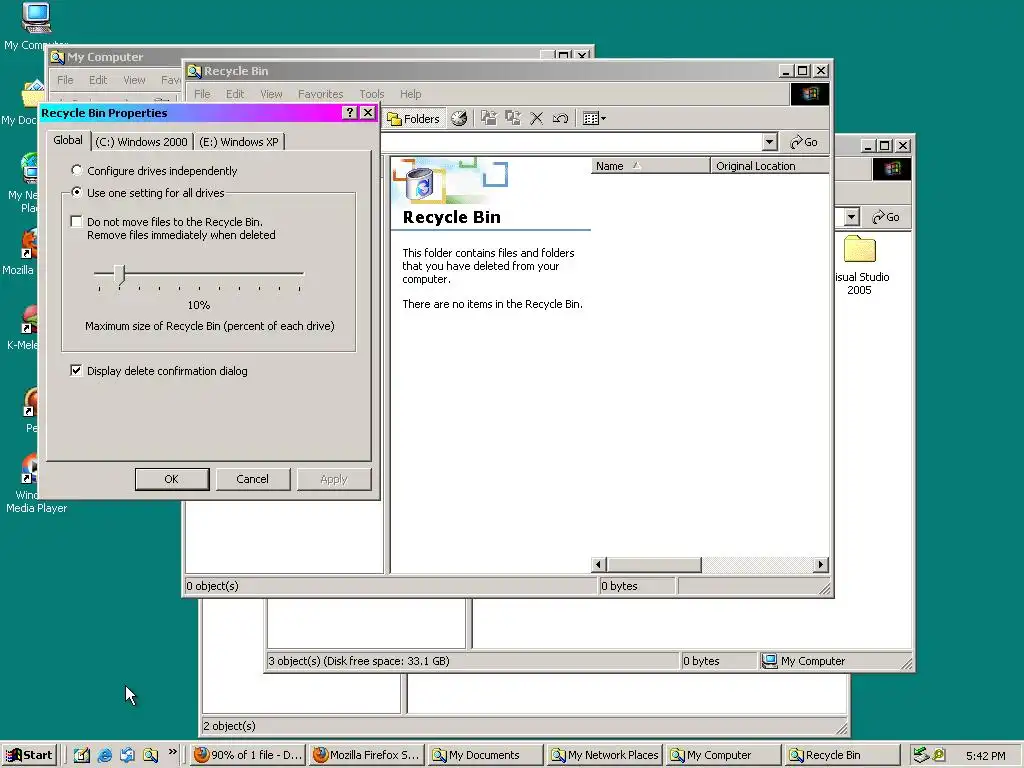1024x768 pixels.
Task: Switch to My Computer taskbar button
Action: pos(723,755)
